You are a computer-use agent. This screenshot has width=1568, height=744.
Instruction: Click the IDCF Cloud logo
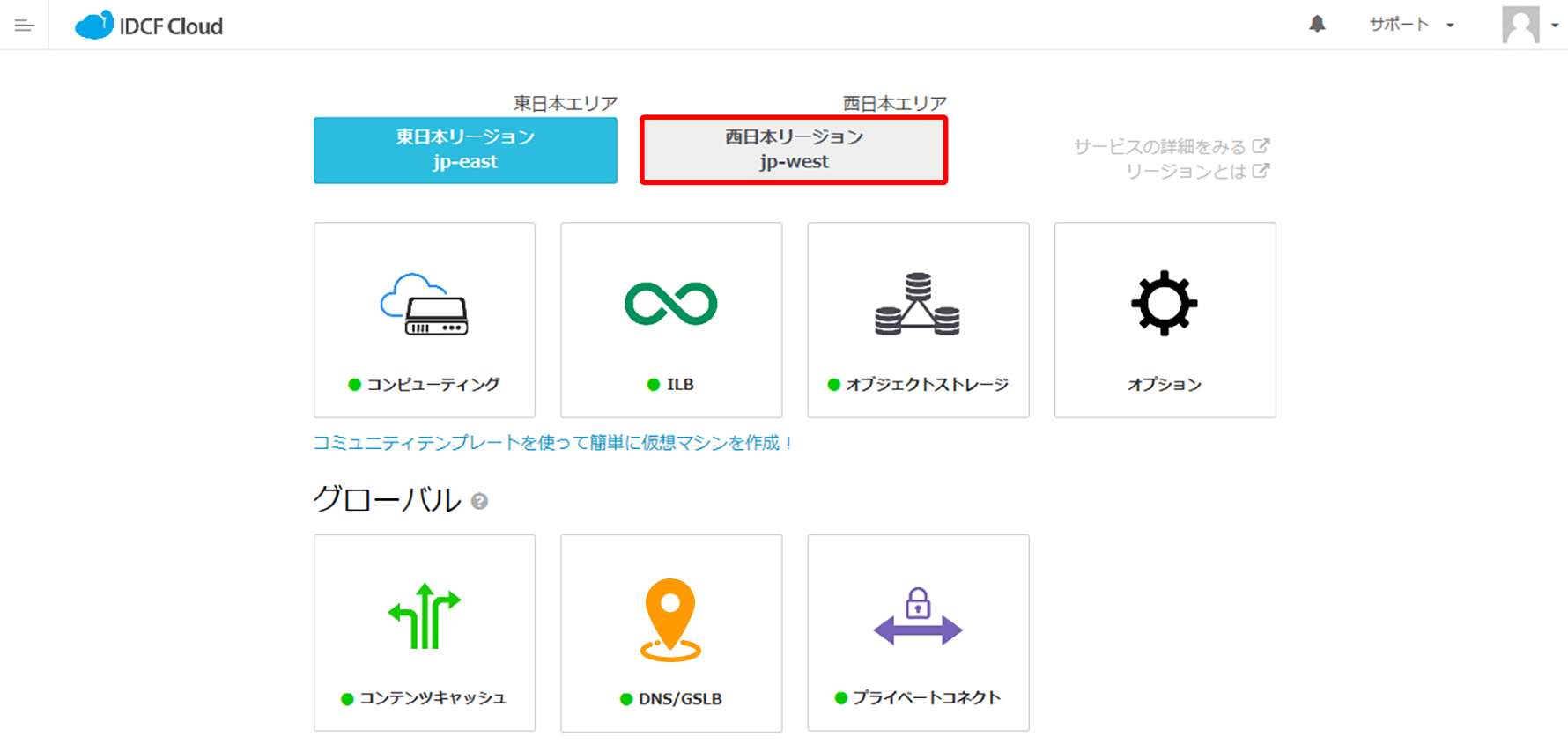click(149, 26)
